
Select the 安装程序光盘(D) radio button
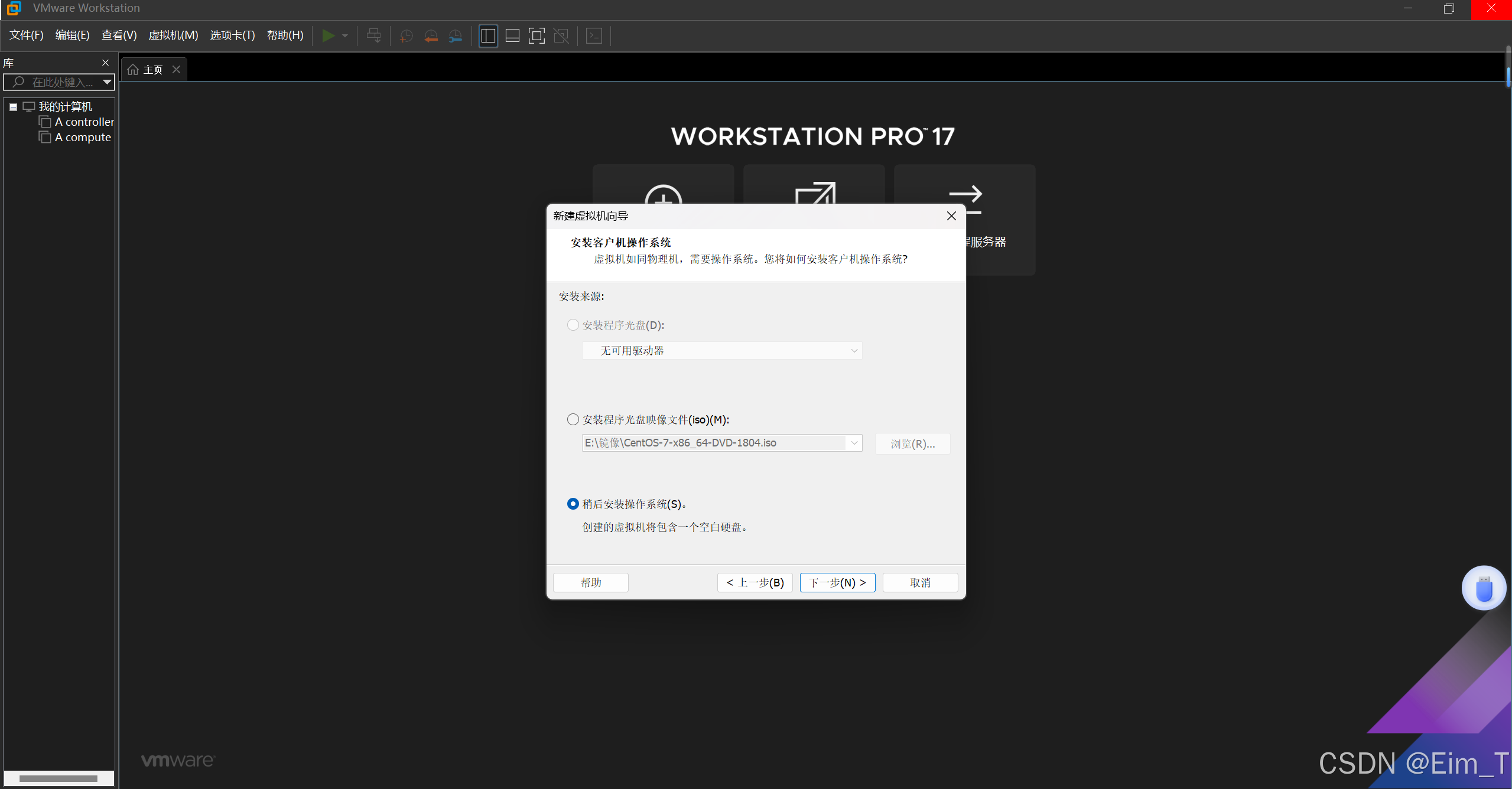[573, 325]
